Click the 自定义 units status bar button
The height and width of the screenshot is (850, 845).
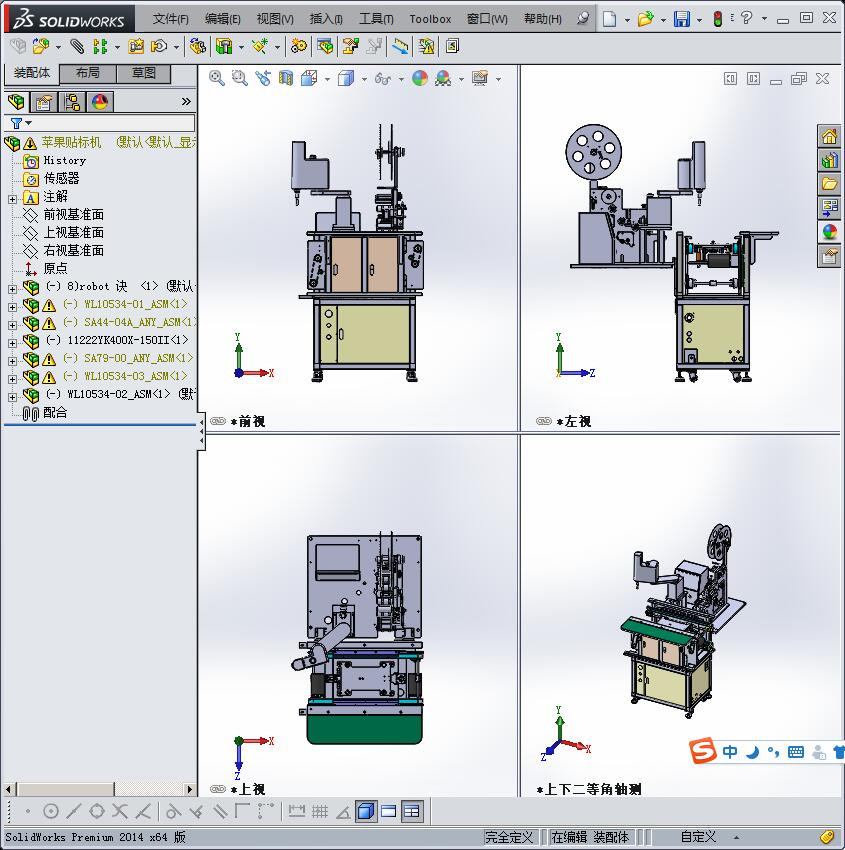coord(698,837)
